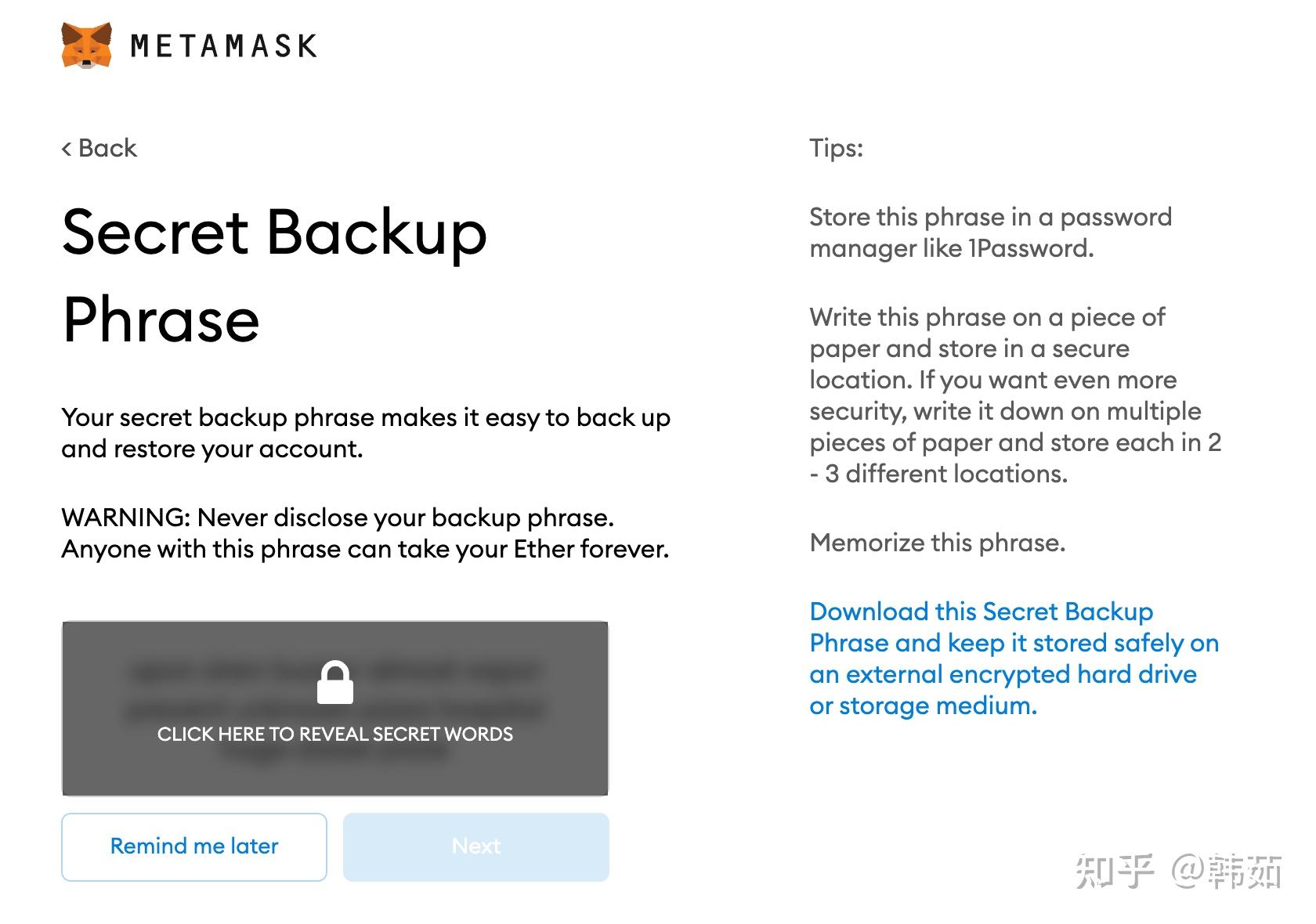The image size is (1316, 924).
Task: Reveal secret words via the overlay text
Action: coord(335,734)
